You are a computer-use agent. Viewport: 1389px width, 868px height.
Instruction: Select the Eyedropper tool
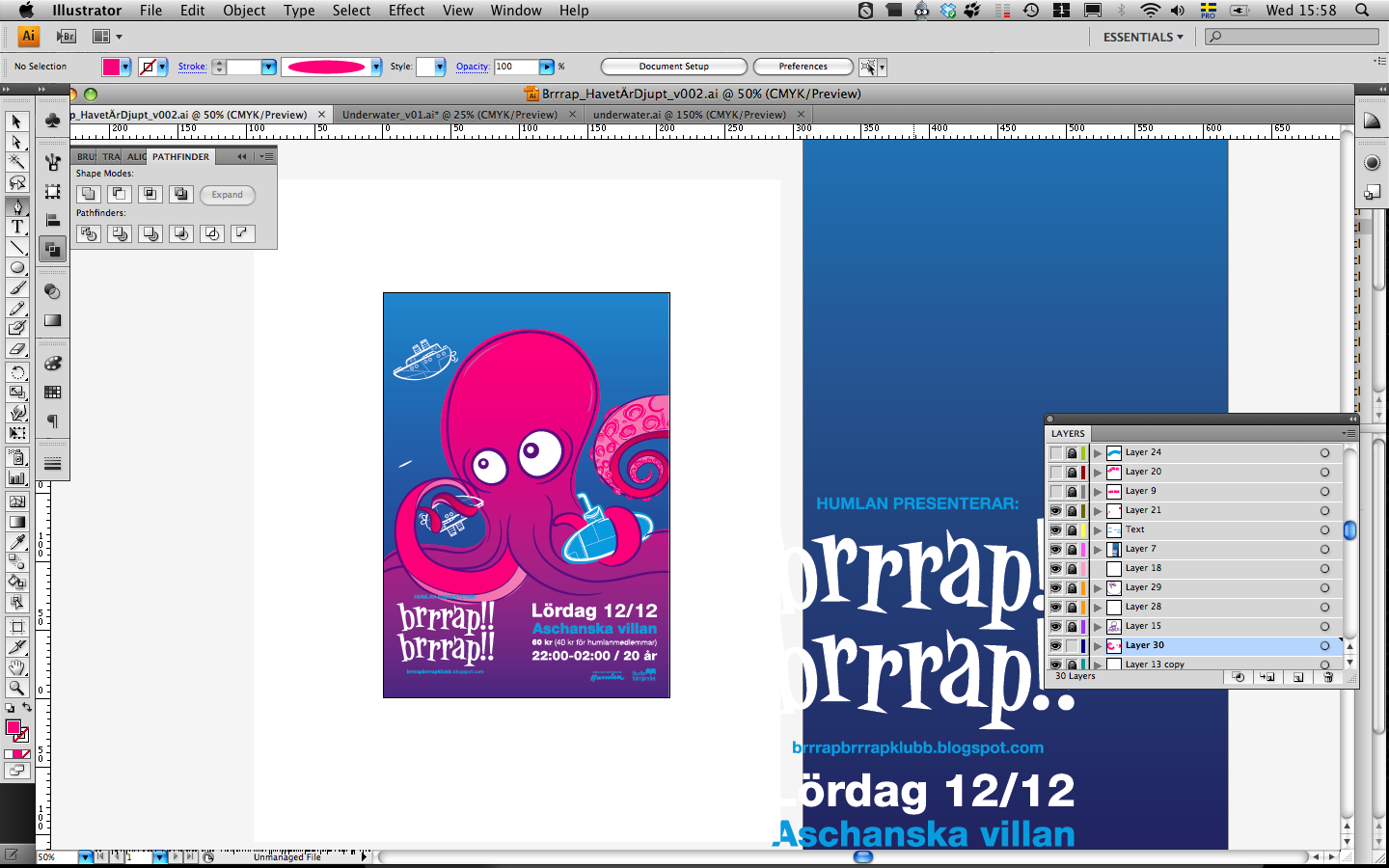(16, 541)
